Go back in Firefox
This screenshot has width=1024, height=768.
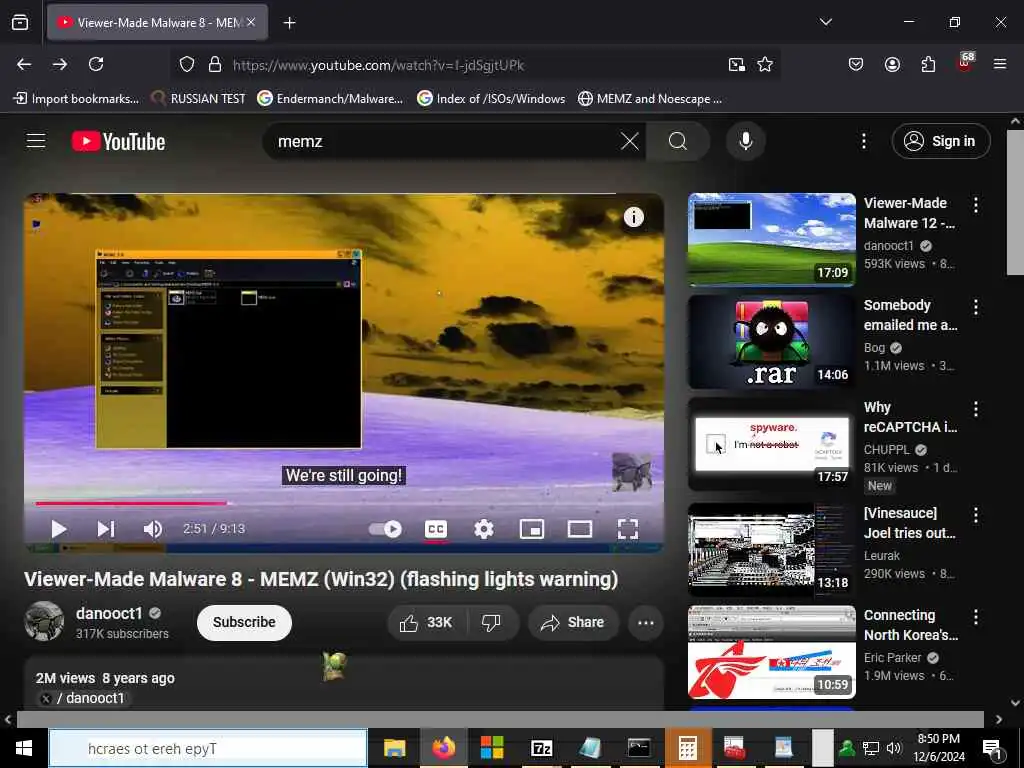coord(24,64)
